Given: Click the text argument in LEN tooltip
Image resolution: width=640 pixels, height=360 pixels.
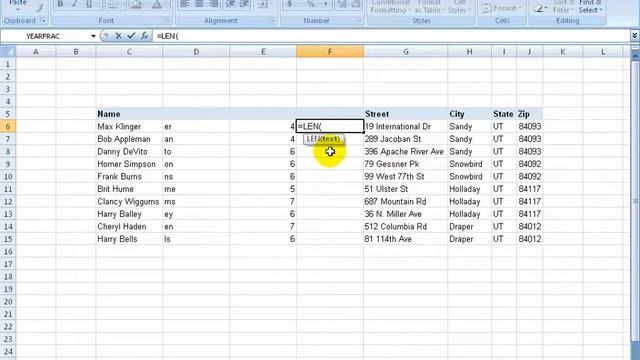Looking at the screenshot, I should [330, 139].
